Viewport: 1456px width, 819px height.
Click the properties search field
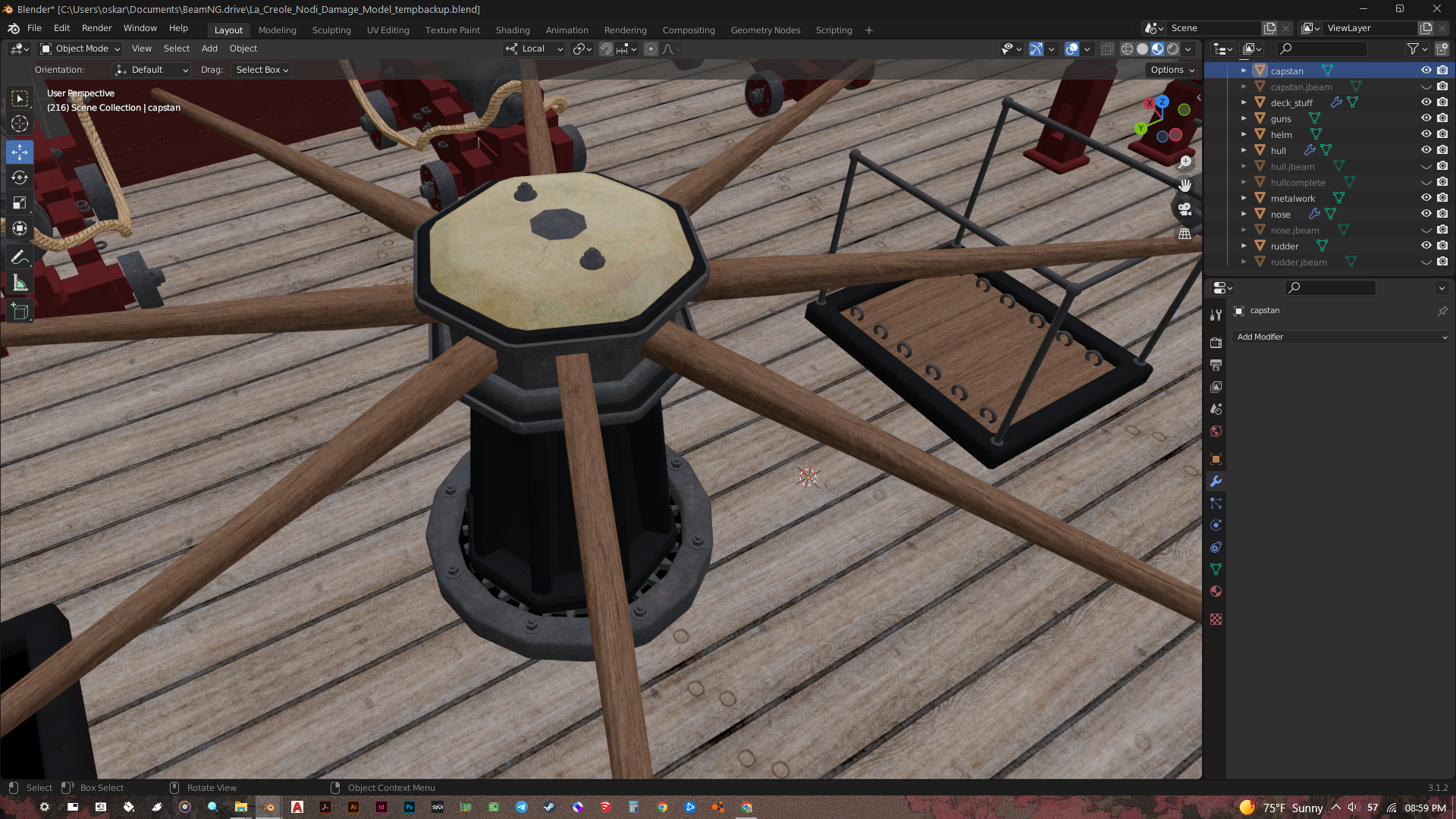coord(1330,287)
